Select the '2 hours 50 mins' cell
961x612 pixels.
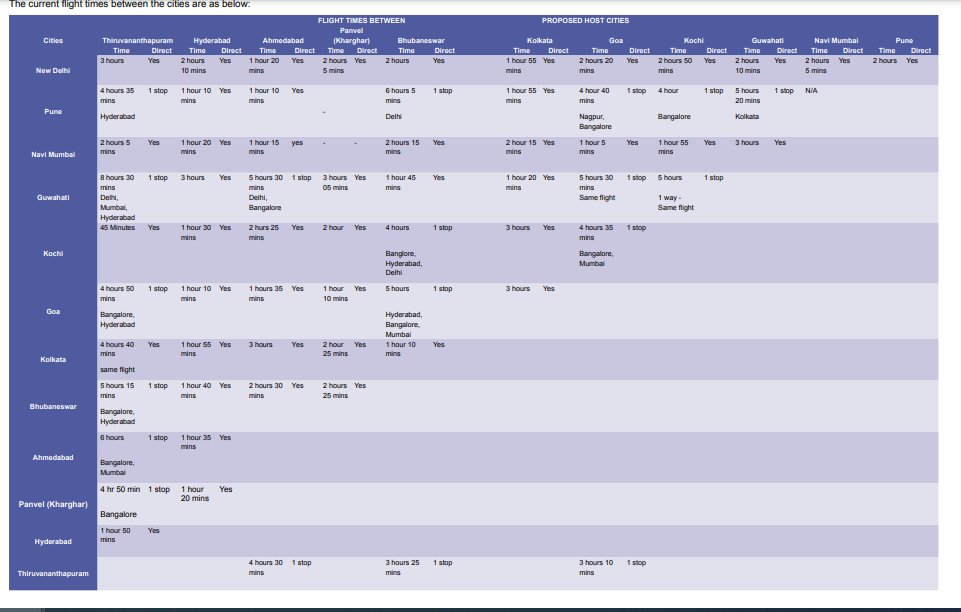point(675,65)
